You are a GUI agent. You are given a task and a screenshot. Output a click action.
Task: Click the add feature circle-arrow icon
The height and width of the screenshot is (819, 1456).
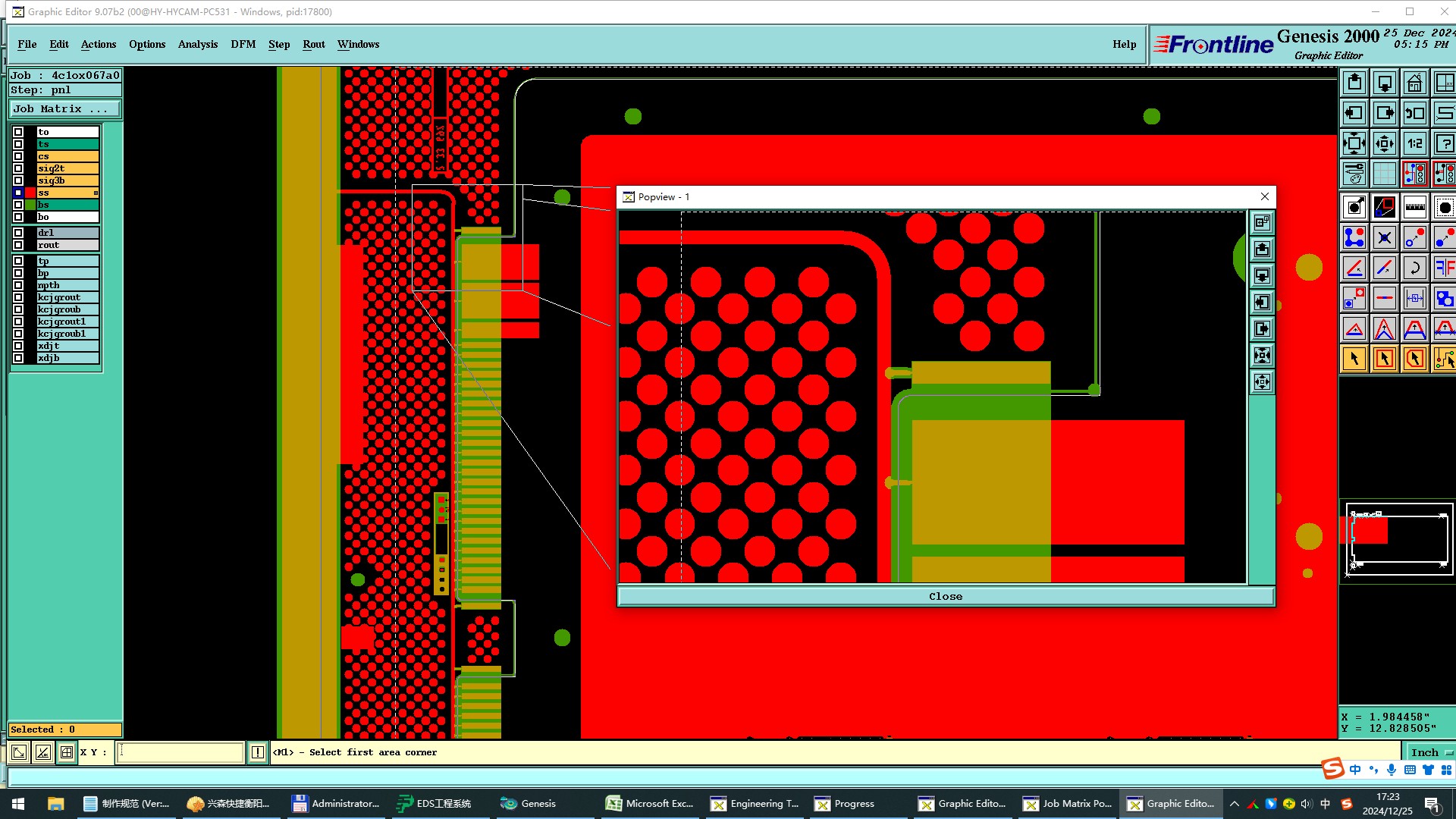click(1354, 207)
